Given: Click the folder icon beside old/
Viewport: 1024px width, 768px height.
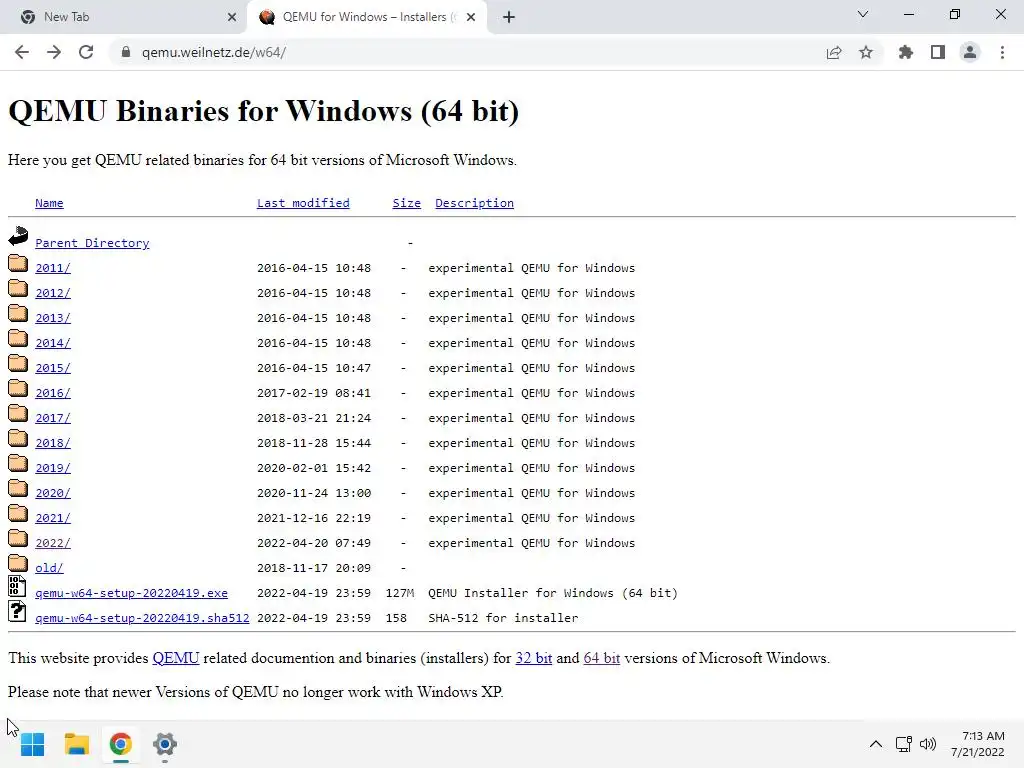Looking at the screenshot, I should [x=18, y=563].
